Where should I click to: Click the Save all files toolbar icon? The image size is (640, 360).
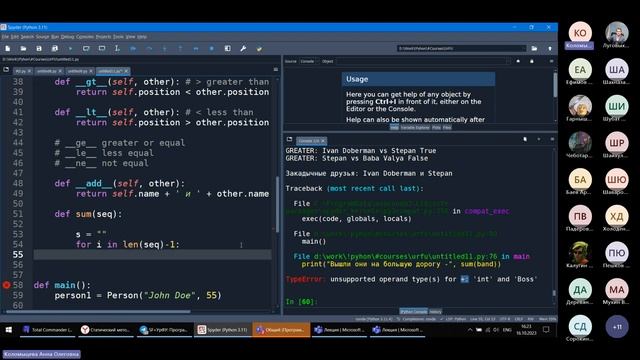55,49
